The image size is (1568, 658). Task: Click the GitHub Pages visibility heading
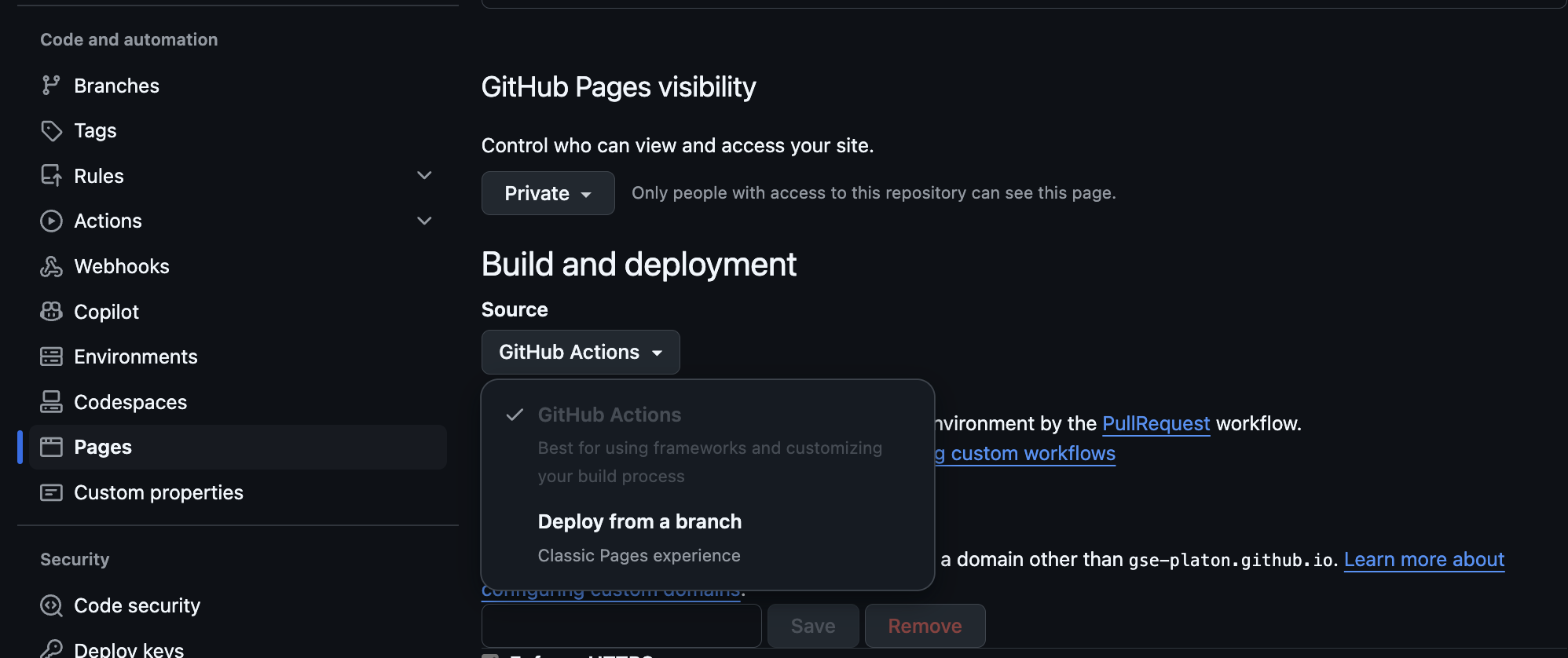coord(618,87)
